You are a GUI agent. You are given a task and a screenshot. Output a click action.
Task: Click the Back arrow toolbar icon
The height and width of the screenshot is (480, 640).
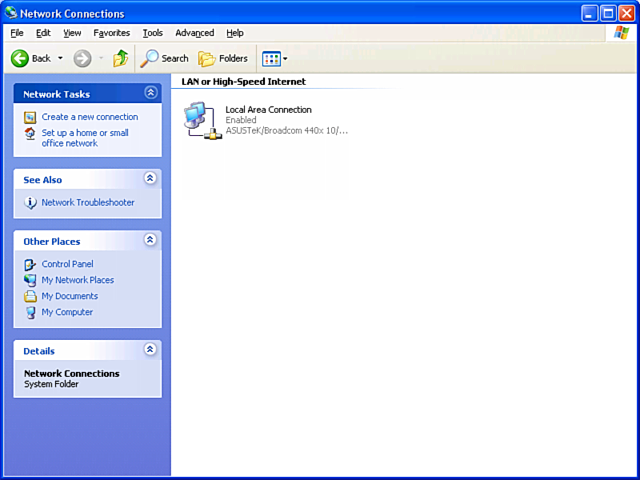(x=20, y=58)
